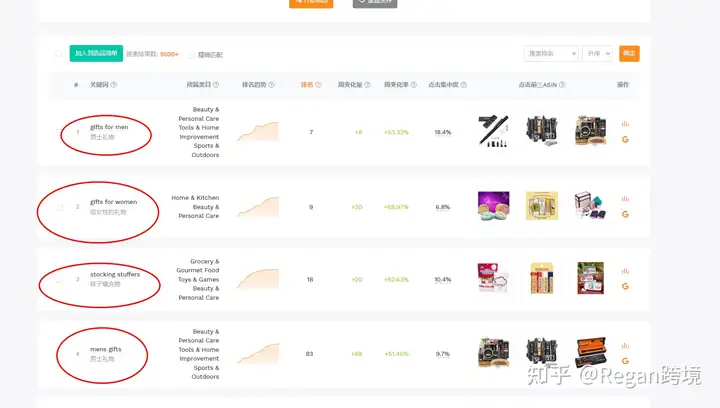720x408 pixels.
Task: Sort by the orange 排名 column header
Action: click(x=307, y=84)
